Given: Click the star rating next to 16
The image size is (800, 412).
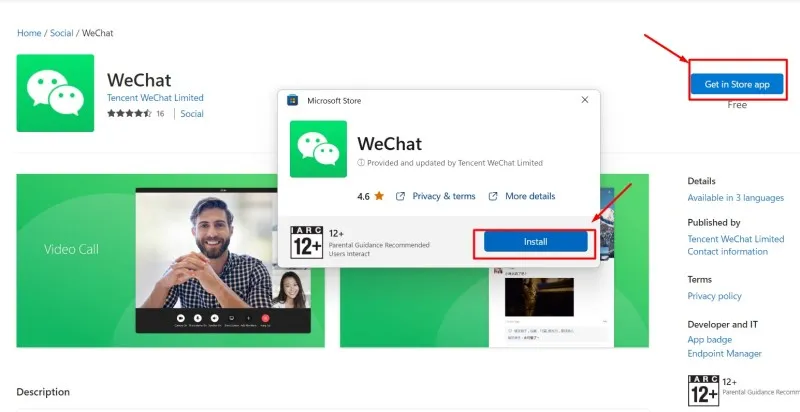Looking at the screenshot, I should coord(129,113).
